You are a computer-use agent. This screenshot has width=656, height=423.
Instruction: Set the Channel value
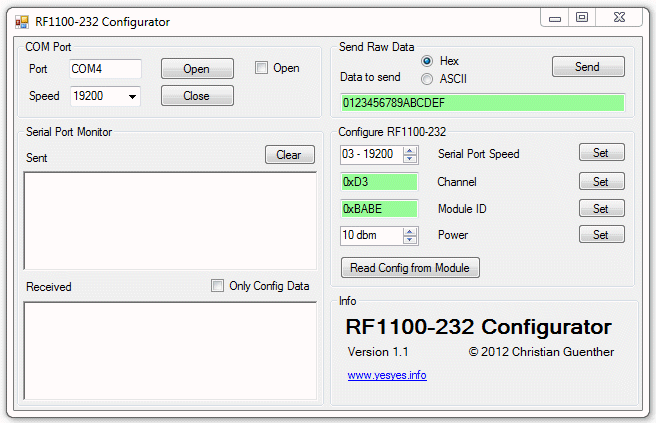point(602,182)
